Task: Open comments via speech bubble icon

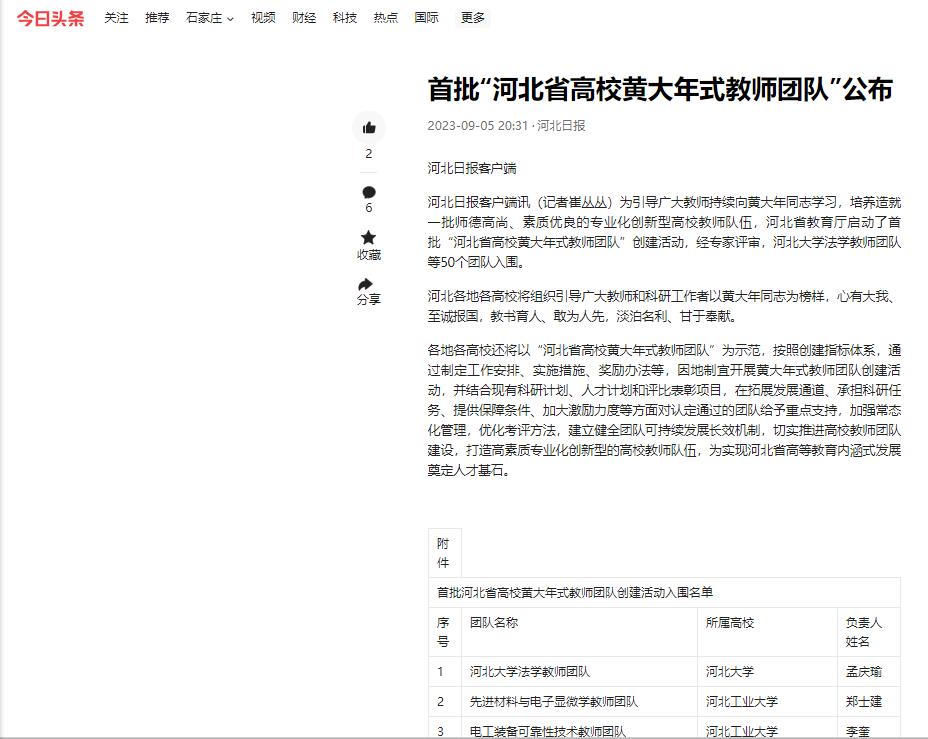Action: (x=369, y=192)
